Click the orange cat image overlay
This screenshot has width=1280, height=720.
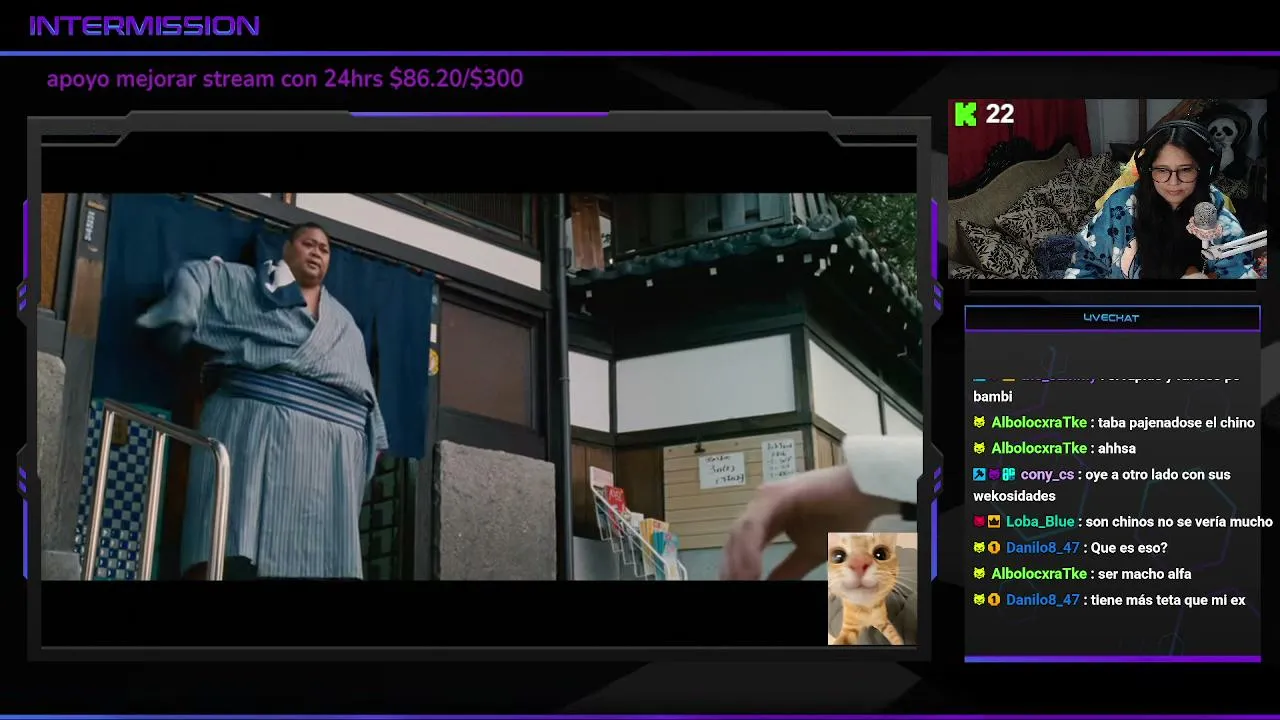872,589
